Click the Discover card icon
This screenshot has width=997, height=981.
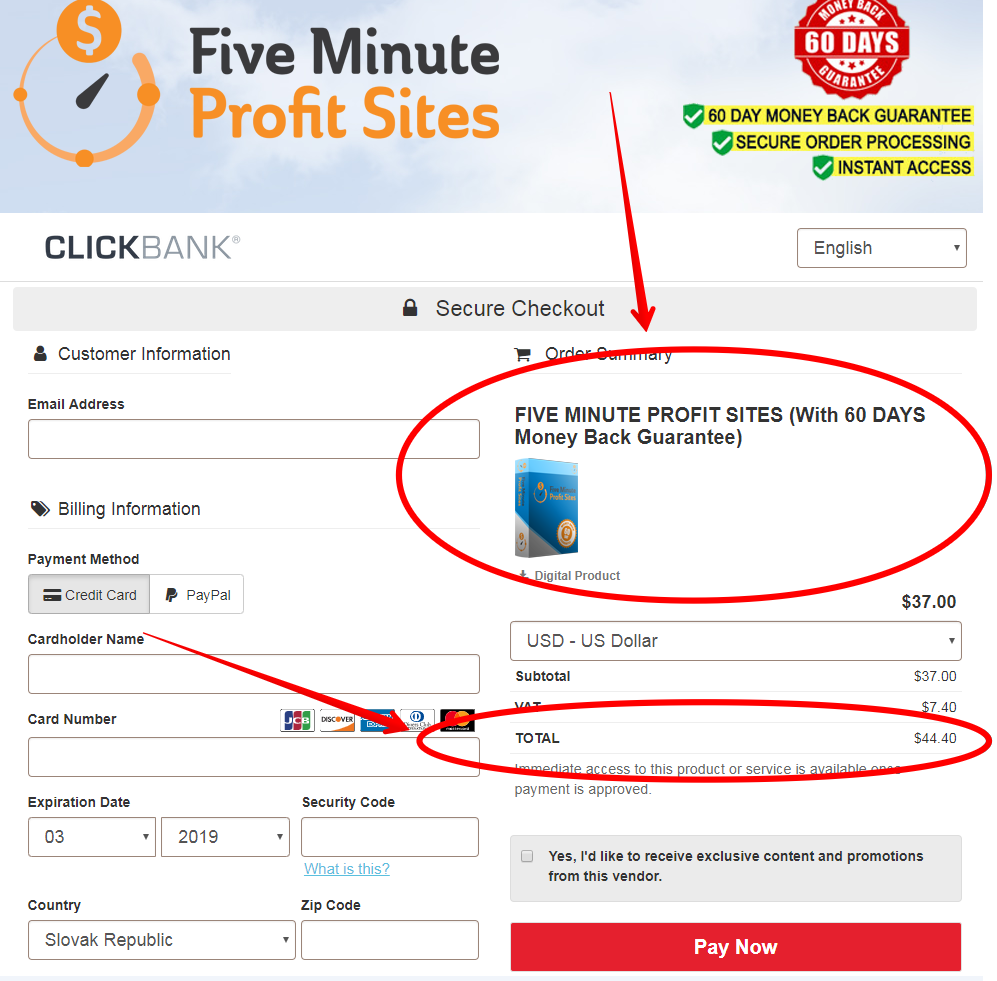337,720
